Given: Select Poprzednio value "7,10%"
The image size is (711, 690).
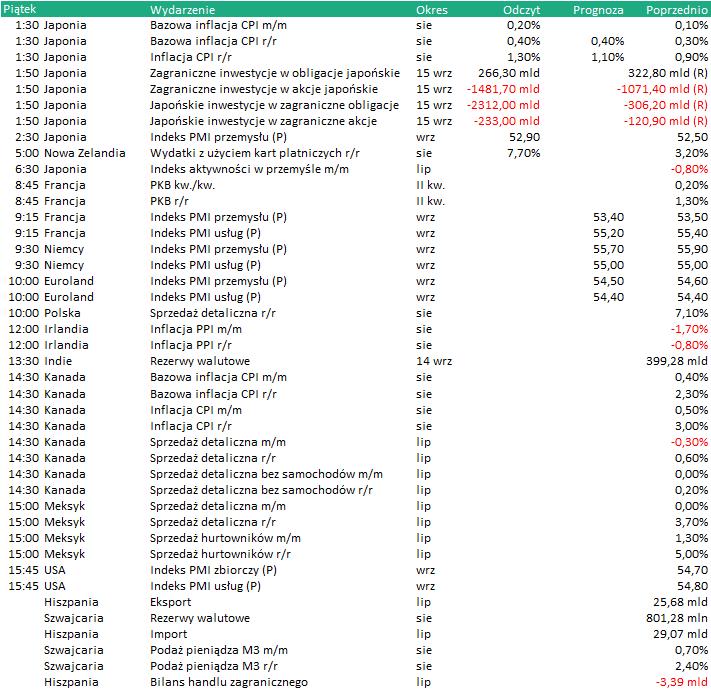Looking at the screenshot, I should [x=691, y=313].
